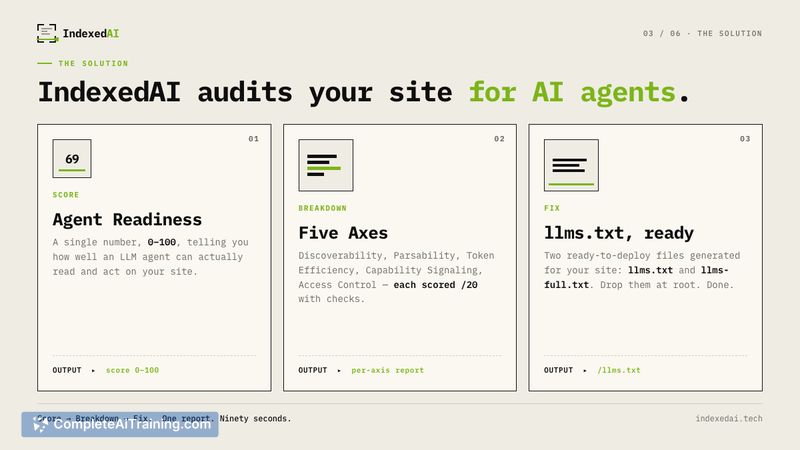Viewport: 800px width, 450px height.
Task: Click the llms.txt document lines icon
Action: (x=571, y=165)
